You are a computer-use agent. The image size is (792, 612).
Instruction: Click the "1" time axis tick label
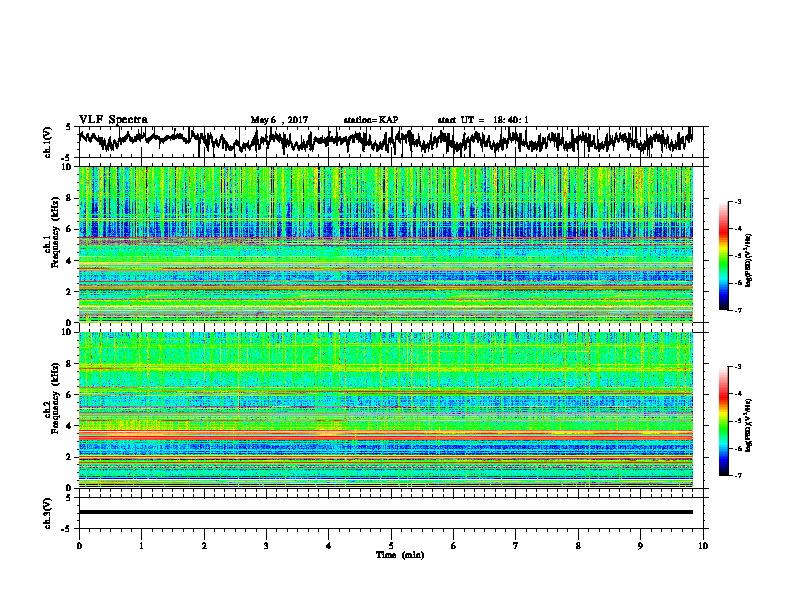(141, 545)
